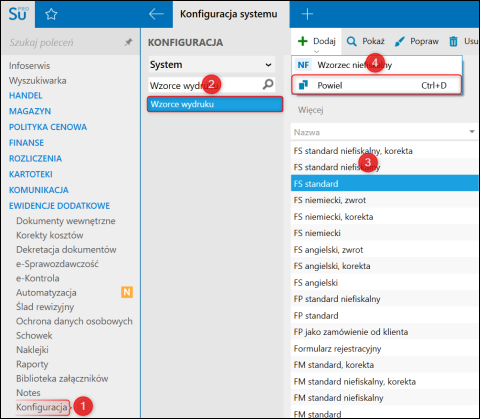Expand KOMUNIKACJA section
This screenshot has width=480, height=419.
point(39,190)
